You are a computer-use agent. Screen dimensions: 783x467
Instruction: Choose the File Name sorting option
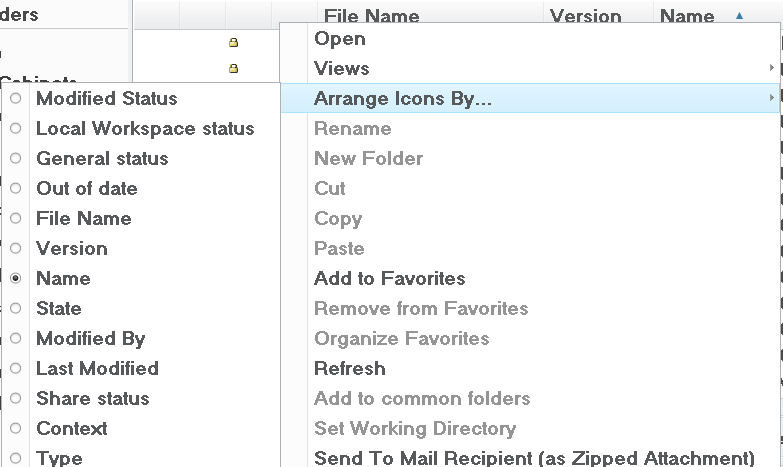pos(84,218)
